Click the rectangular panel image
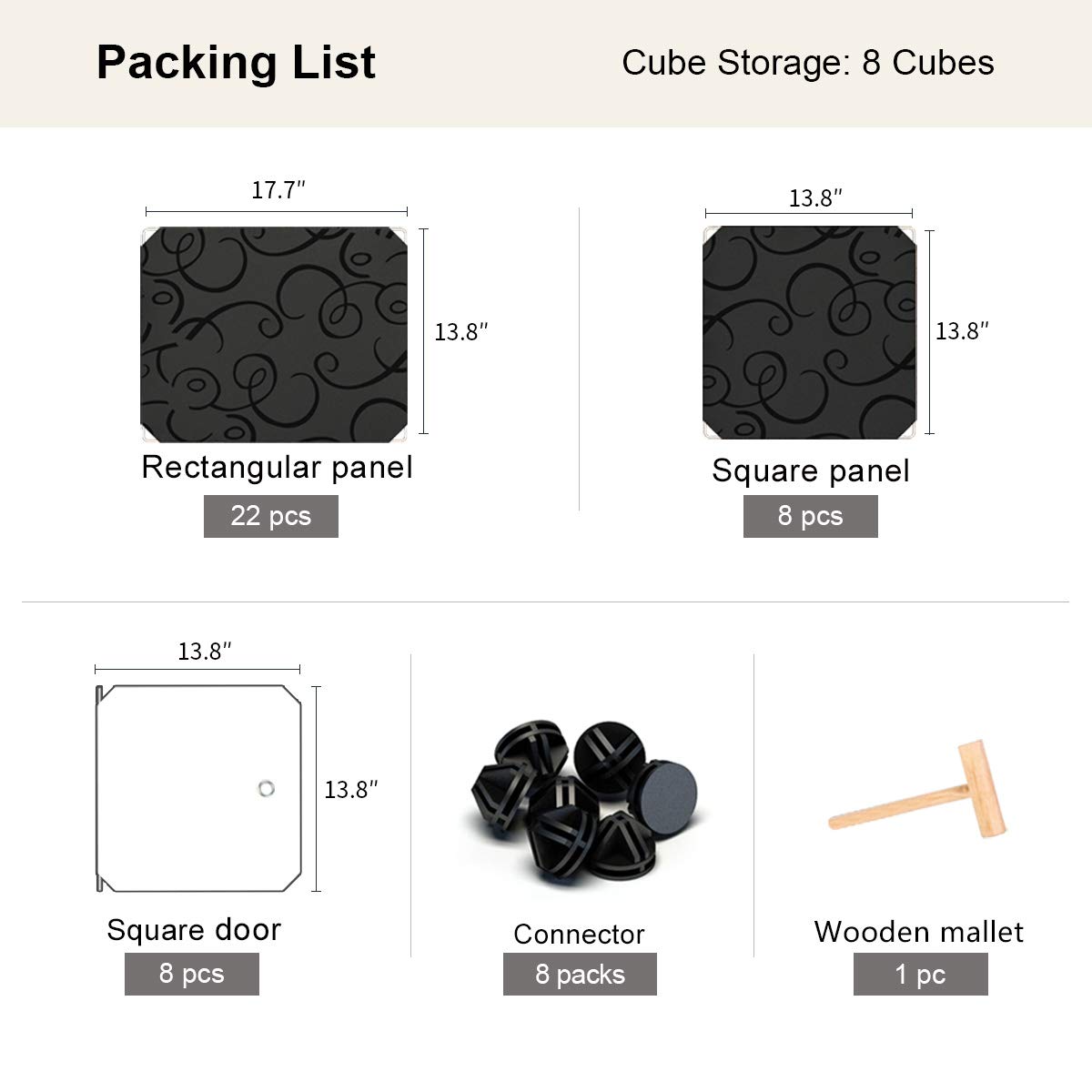This screenshot has height=1092, width=1092. point(274,335)
